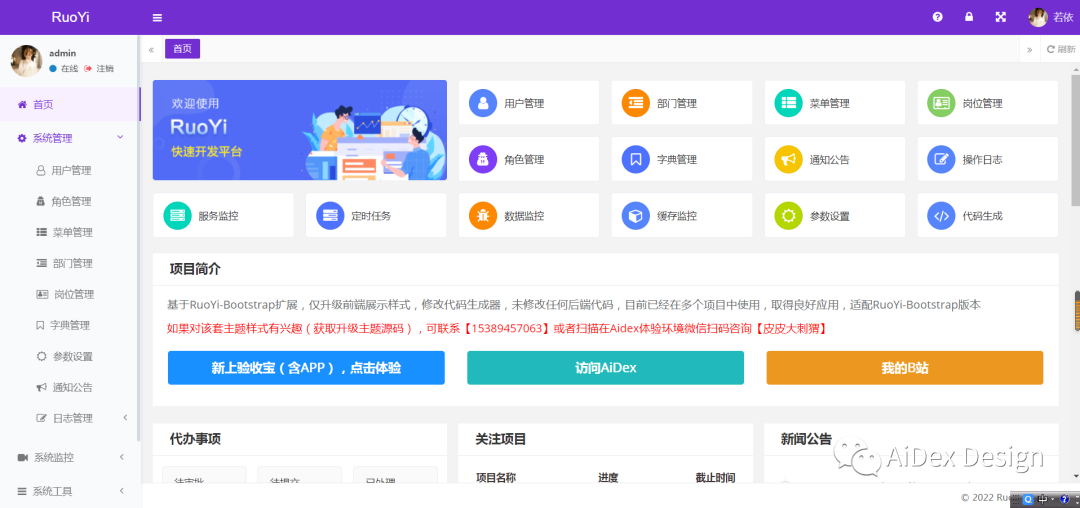1080x508 pixels.
Task: Open 角色管理 in the sidebar
Action: point(70,202)
